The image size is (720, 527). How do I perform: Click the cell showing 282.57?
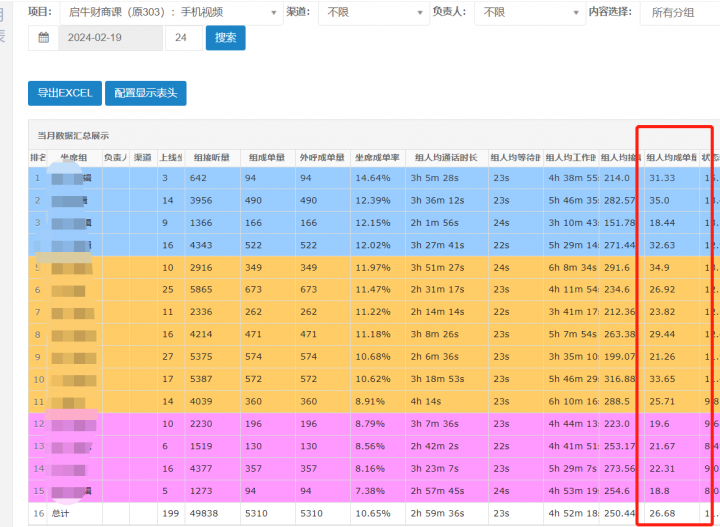[620, 201]
